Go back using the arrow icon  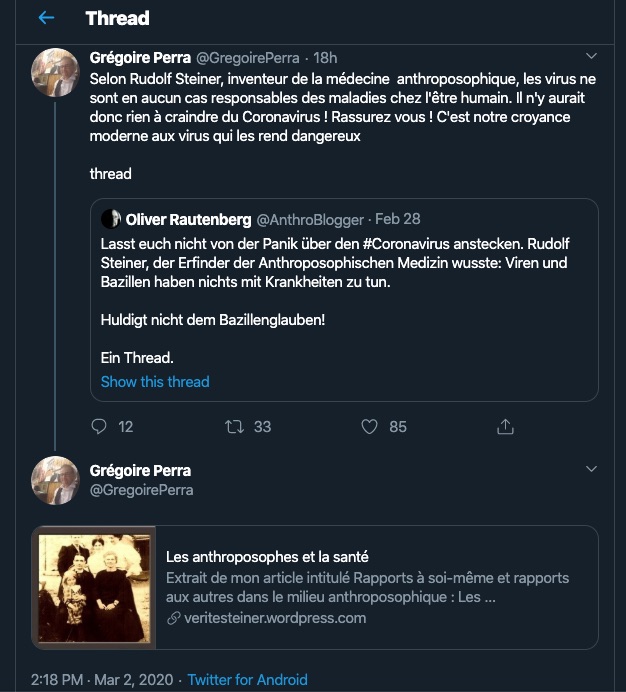[46, 18]
